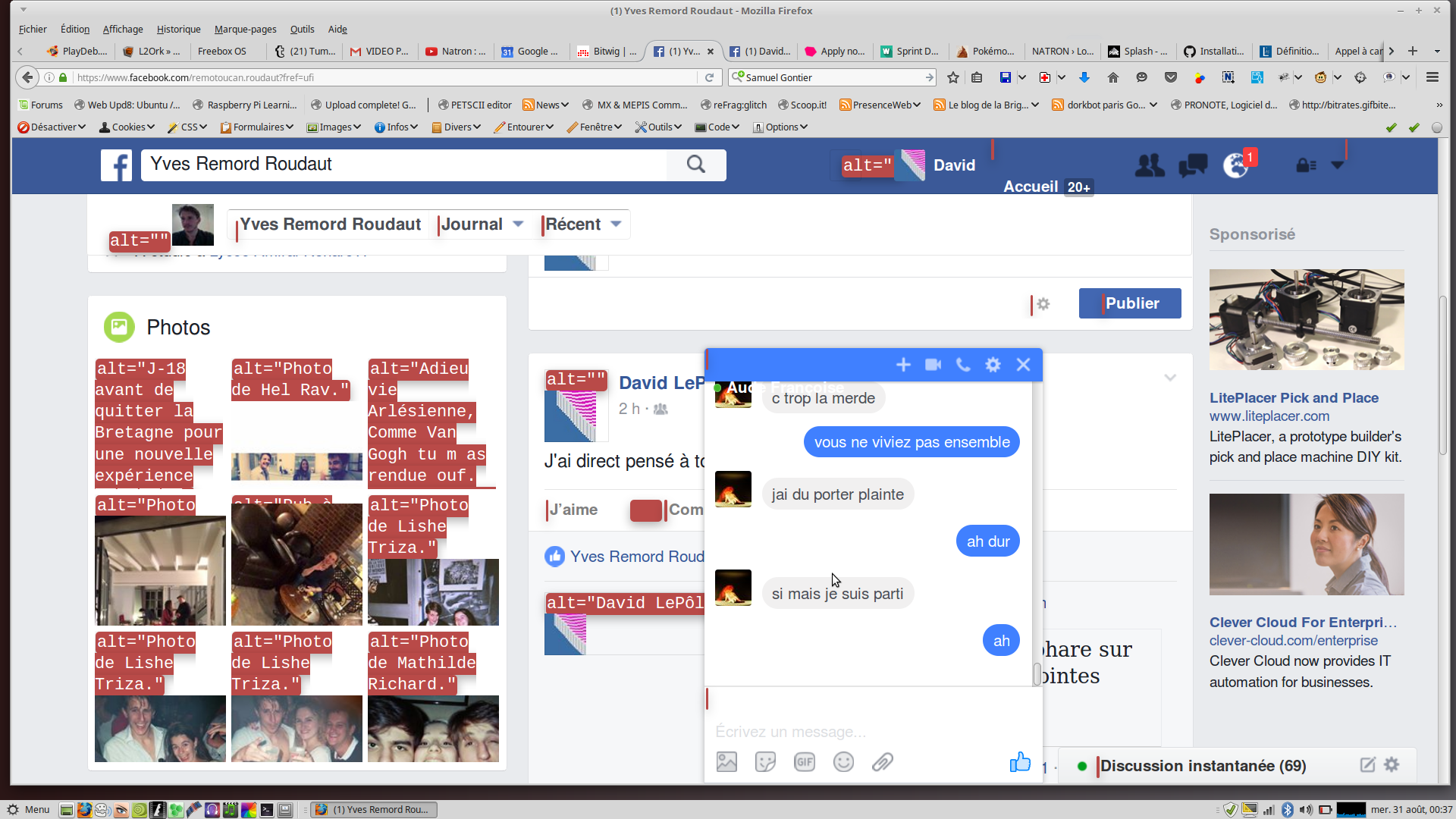Open chat window settings gear
1456x819 pixels.
click(x=993, y=365)
